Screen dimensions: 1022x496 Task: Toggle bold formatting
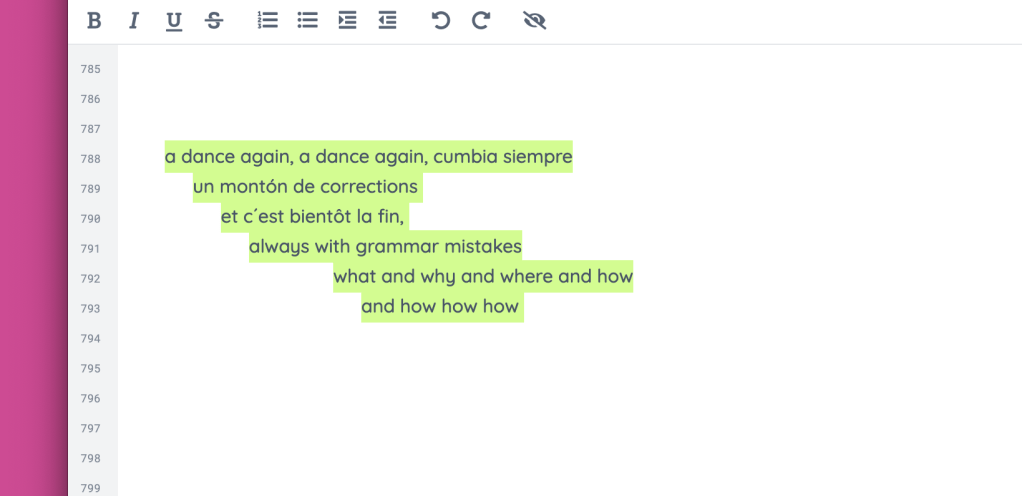(x=94, y=21)
